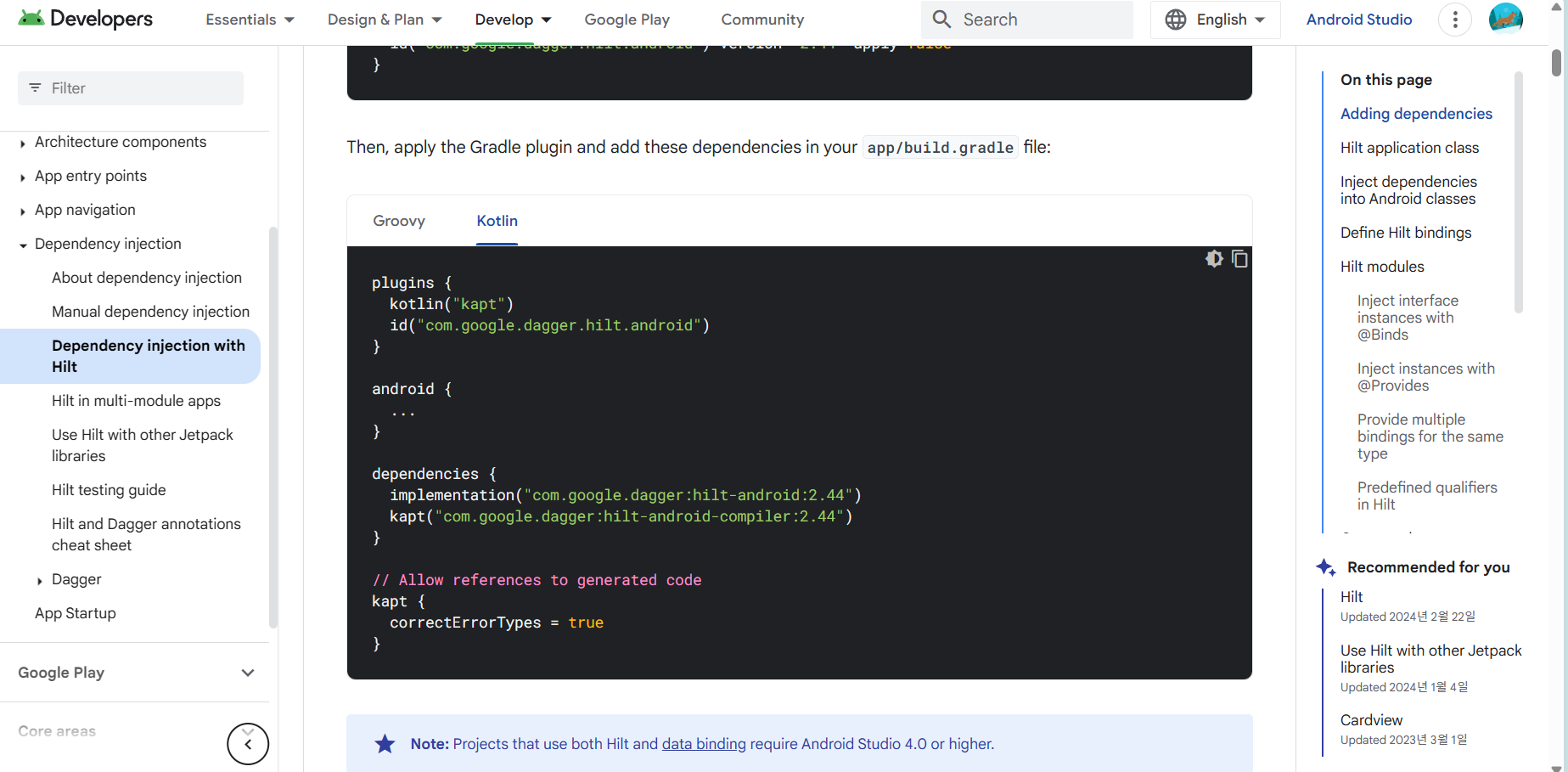Image resolution: width=1568 pixels, height=772 pixels.
Task: Open About dependency injection page
Action: tap(147, 278)
